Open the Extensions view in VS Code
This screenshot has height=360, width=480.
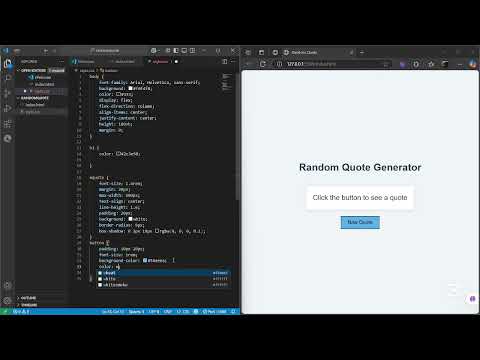pyautogui.click(x=7, y=124)
